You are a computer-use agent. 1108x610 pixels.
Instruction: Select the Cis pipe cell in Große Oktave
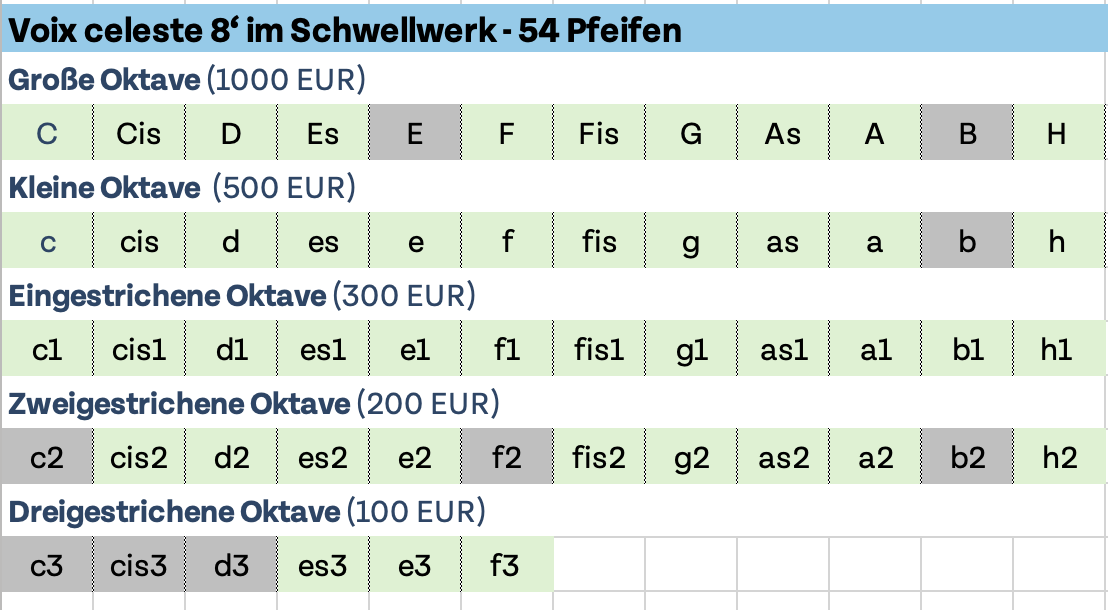point(138,134)
